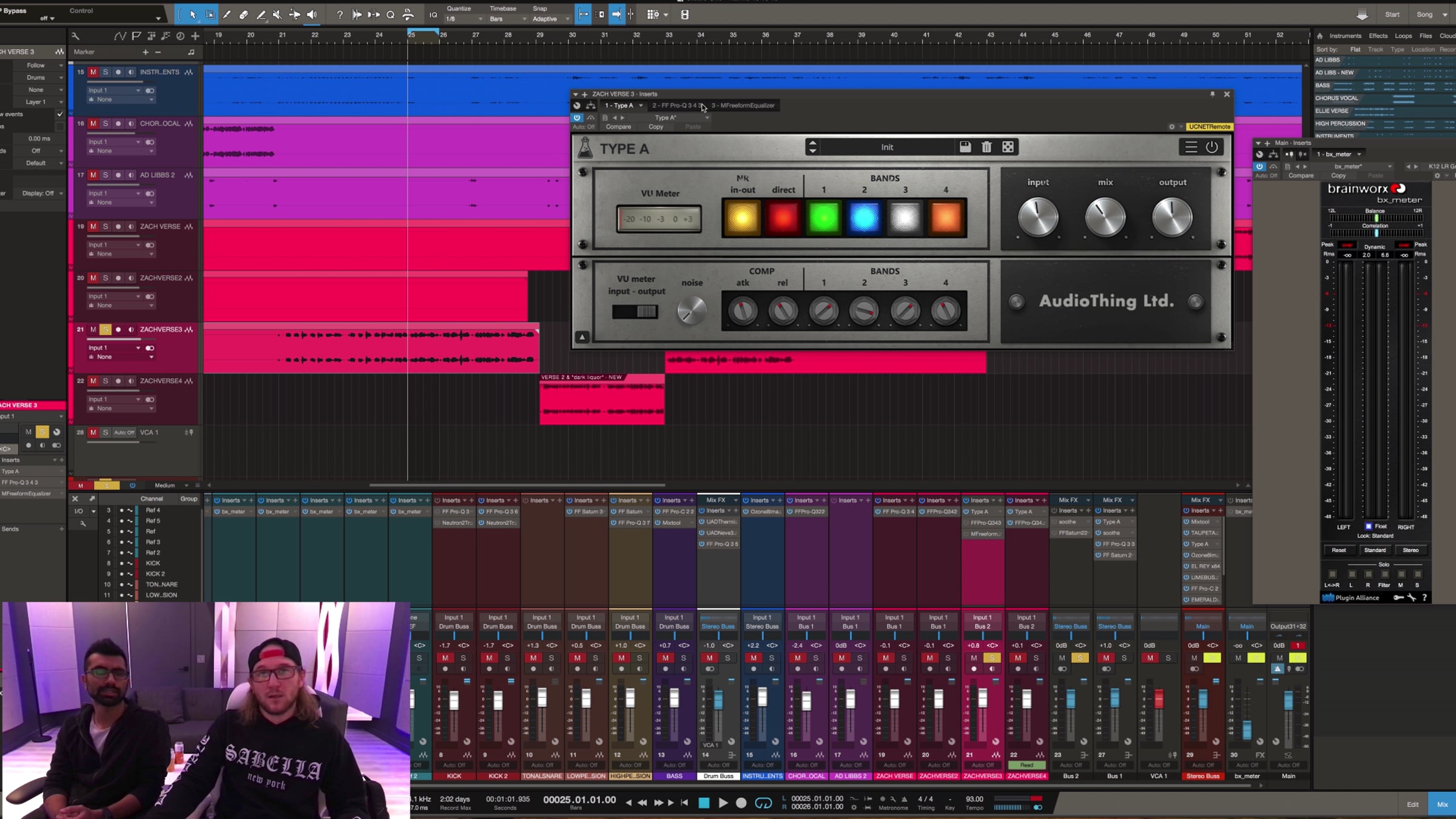Screen dimensions: 1456x819
Task: Open the Files browser tab
Action: pyautogui.click(x=1426, y=36)
